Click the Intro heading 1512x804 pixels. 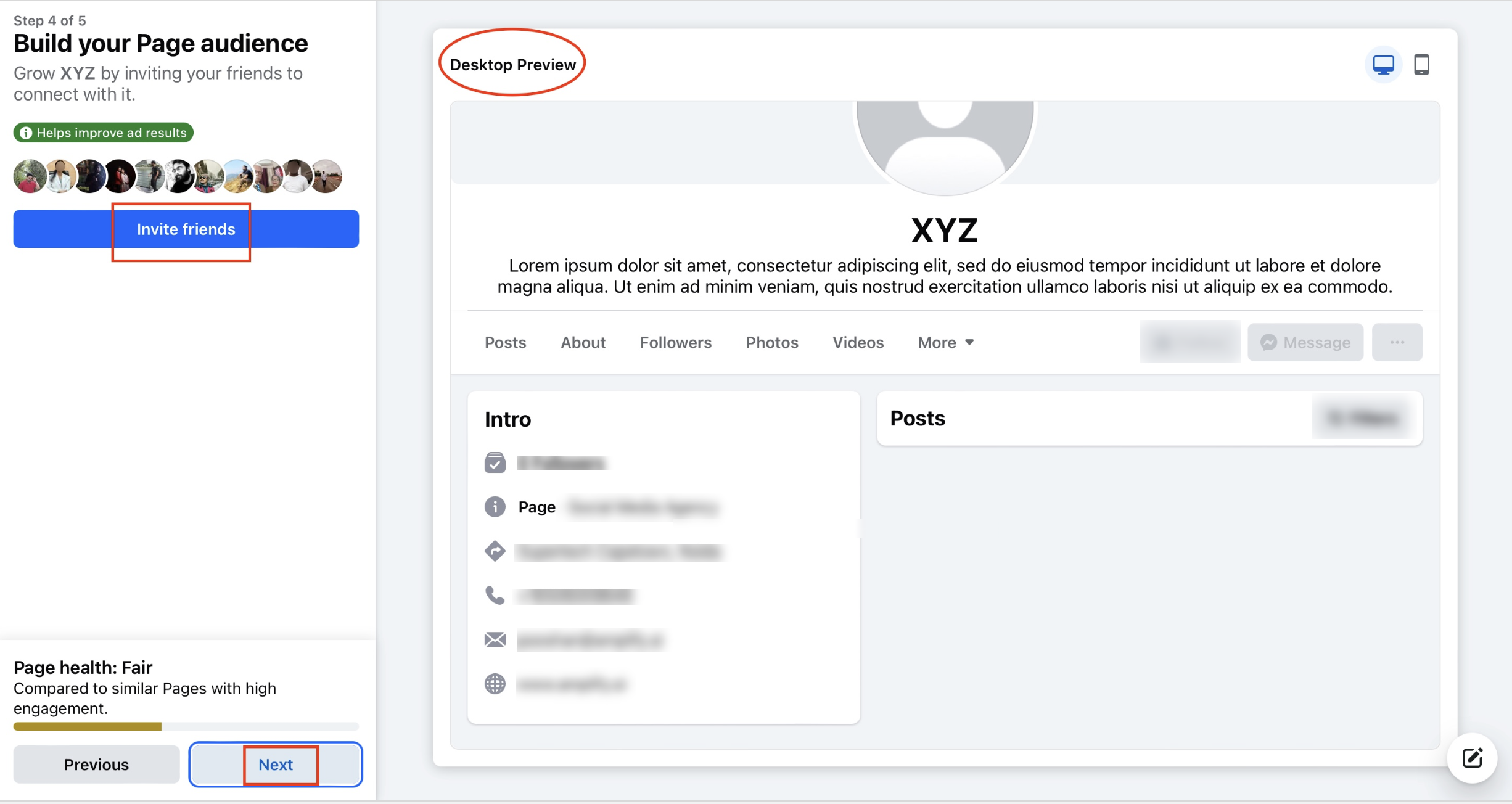click(x=507, y=419)
